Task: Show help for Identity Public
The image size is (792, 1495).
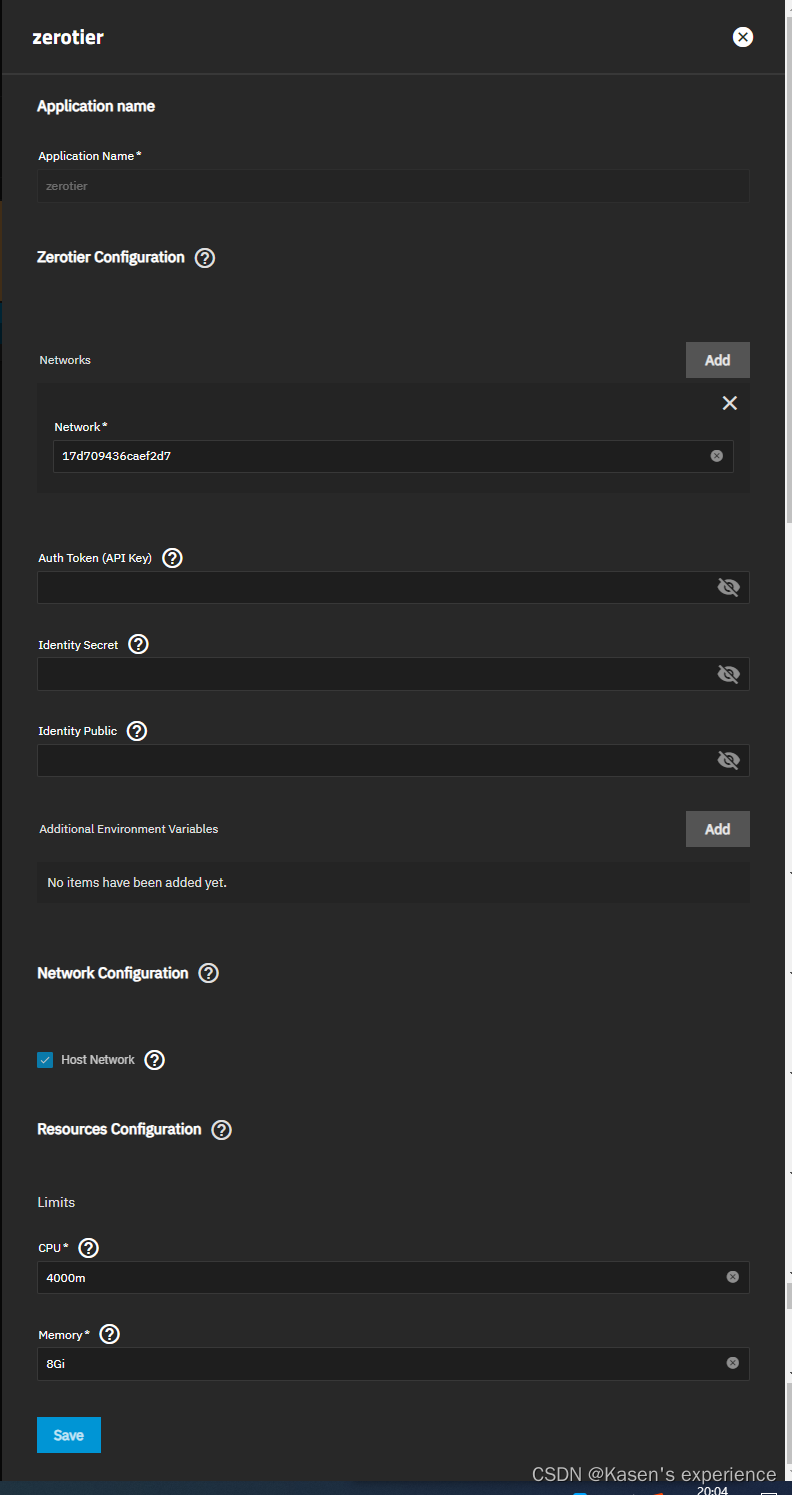Action: (x=137, y=731)
